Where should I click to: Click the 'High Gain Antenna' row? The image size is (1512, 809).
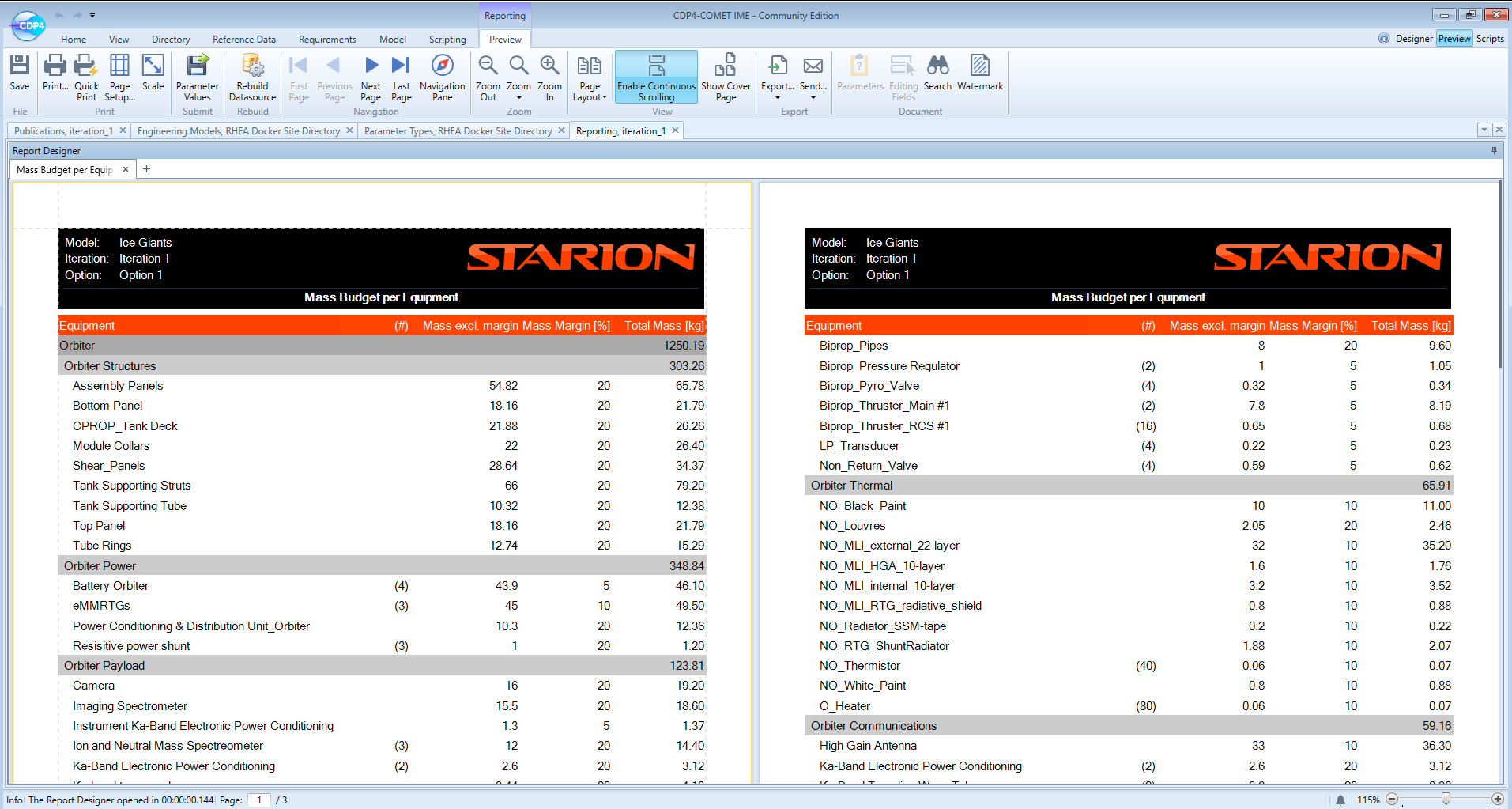coord(1129,746)
